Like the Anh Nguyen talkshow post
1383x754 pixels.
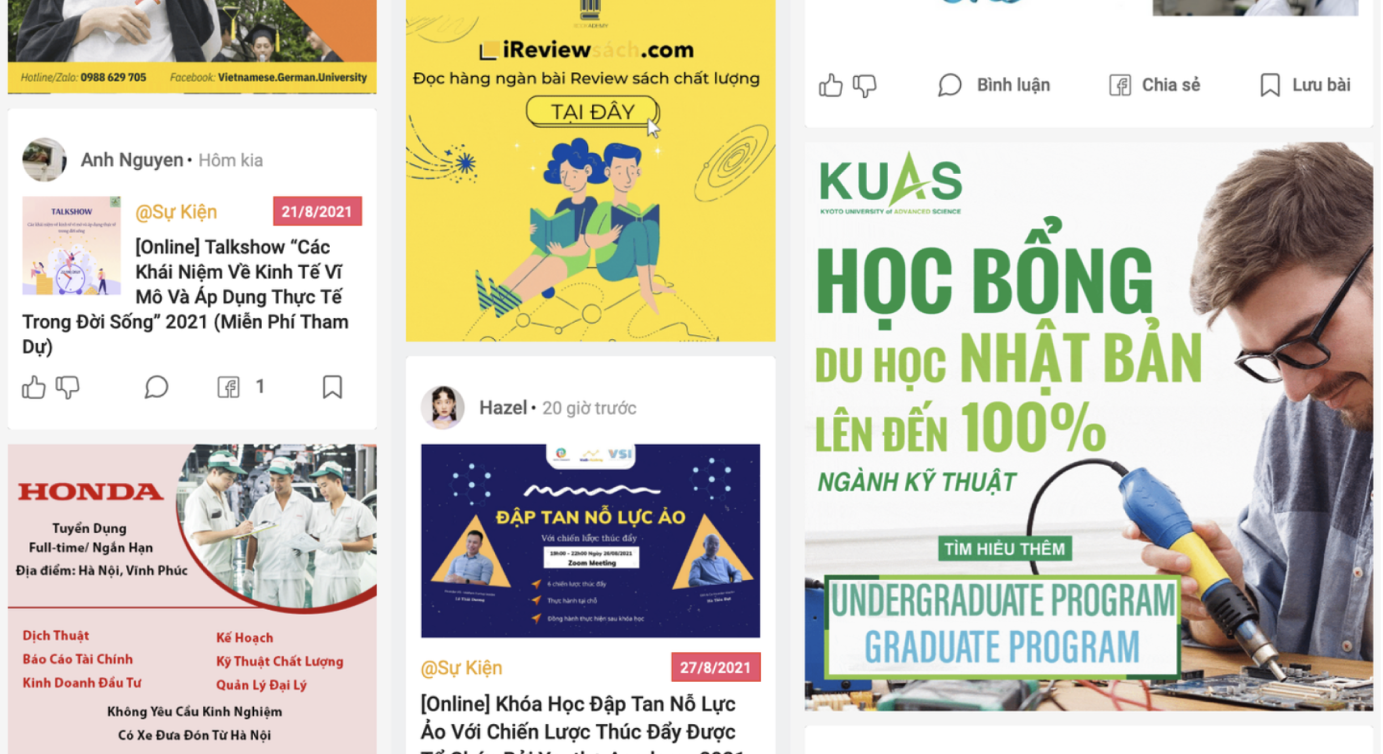[x=33, y=387]
